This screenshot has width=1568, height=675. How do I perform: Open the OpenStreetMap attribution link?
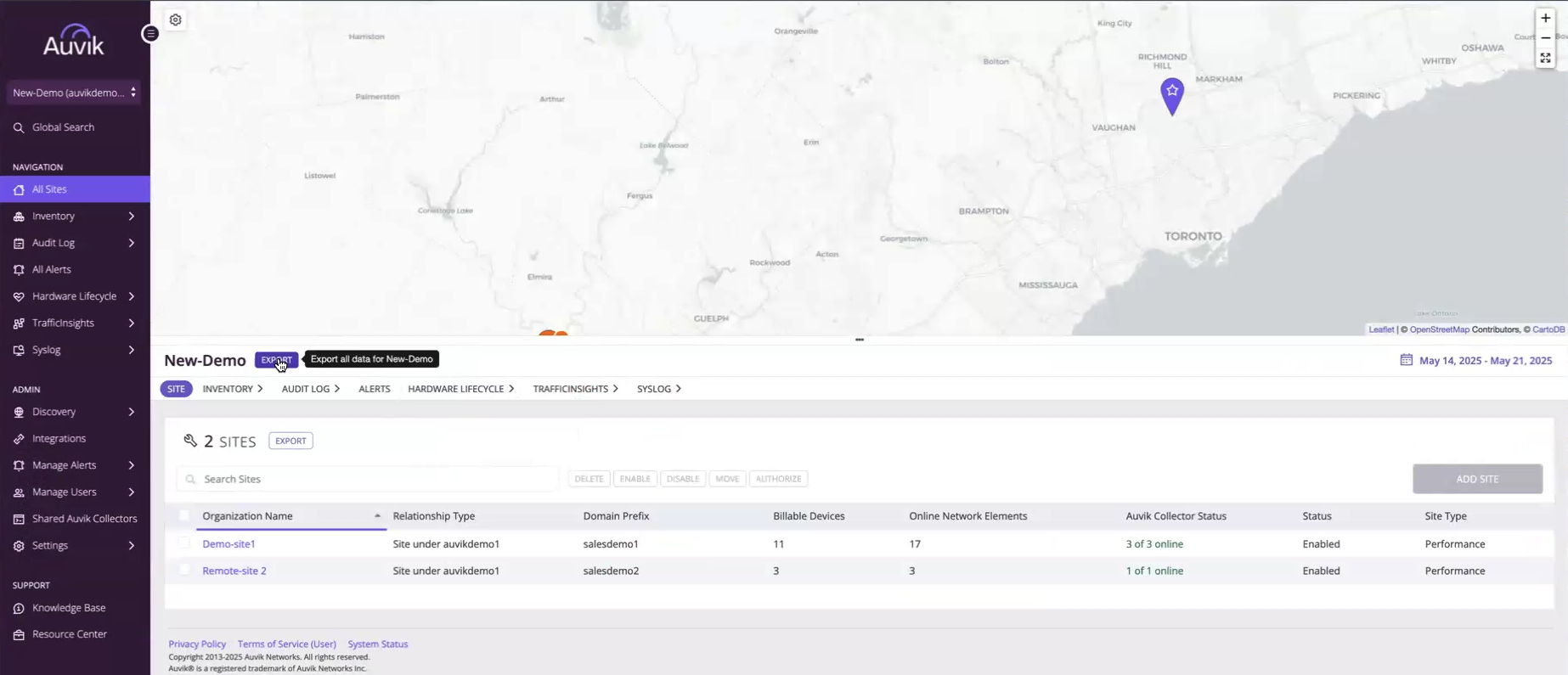1439,329
